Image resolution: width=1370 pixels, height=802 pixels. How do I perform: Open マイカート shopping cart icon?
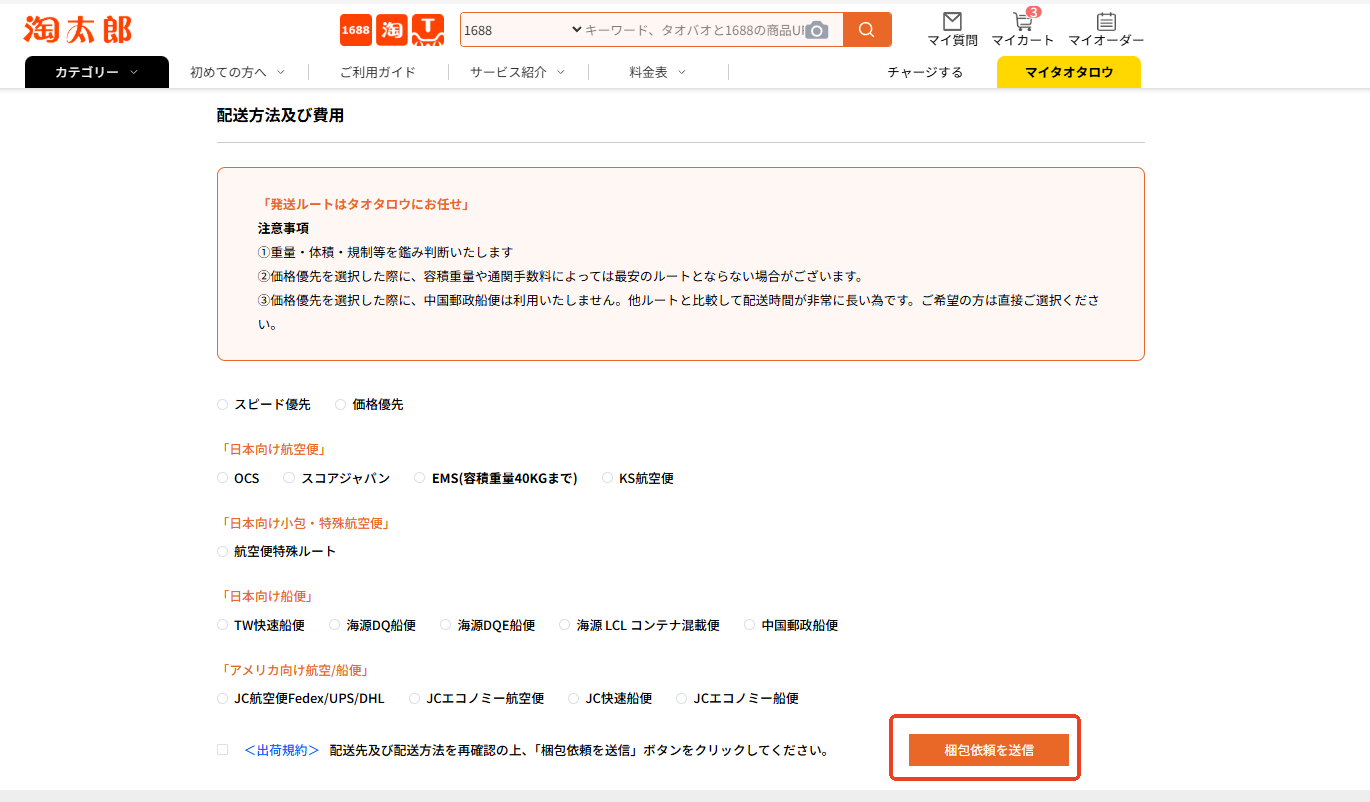pyautogui.click(x=1022, y=22)
